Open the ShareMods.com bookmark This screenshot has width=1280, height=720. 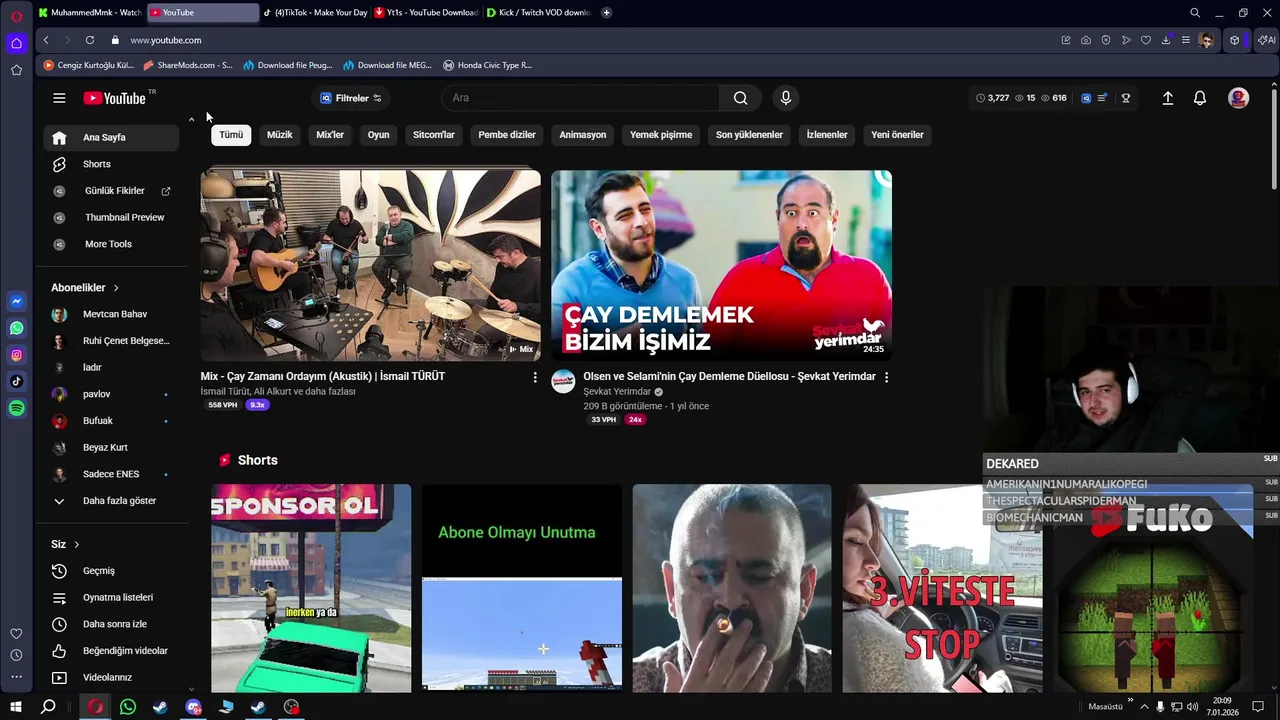tap(188, 65)
